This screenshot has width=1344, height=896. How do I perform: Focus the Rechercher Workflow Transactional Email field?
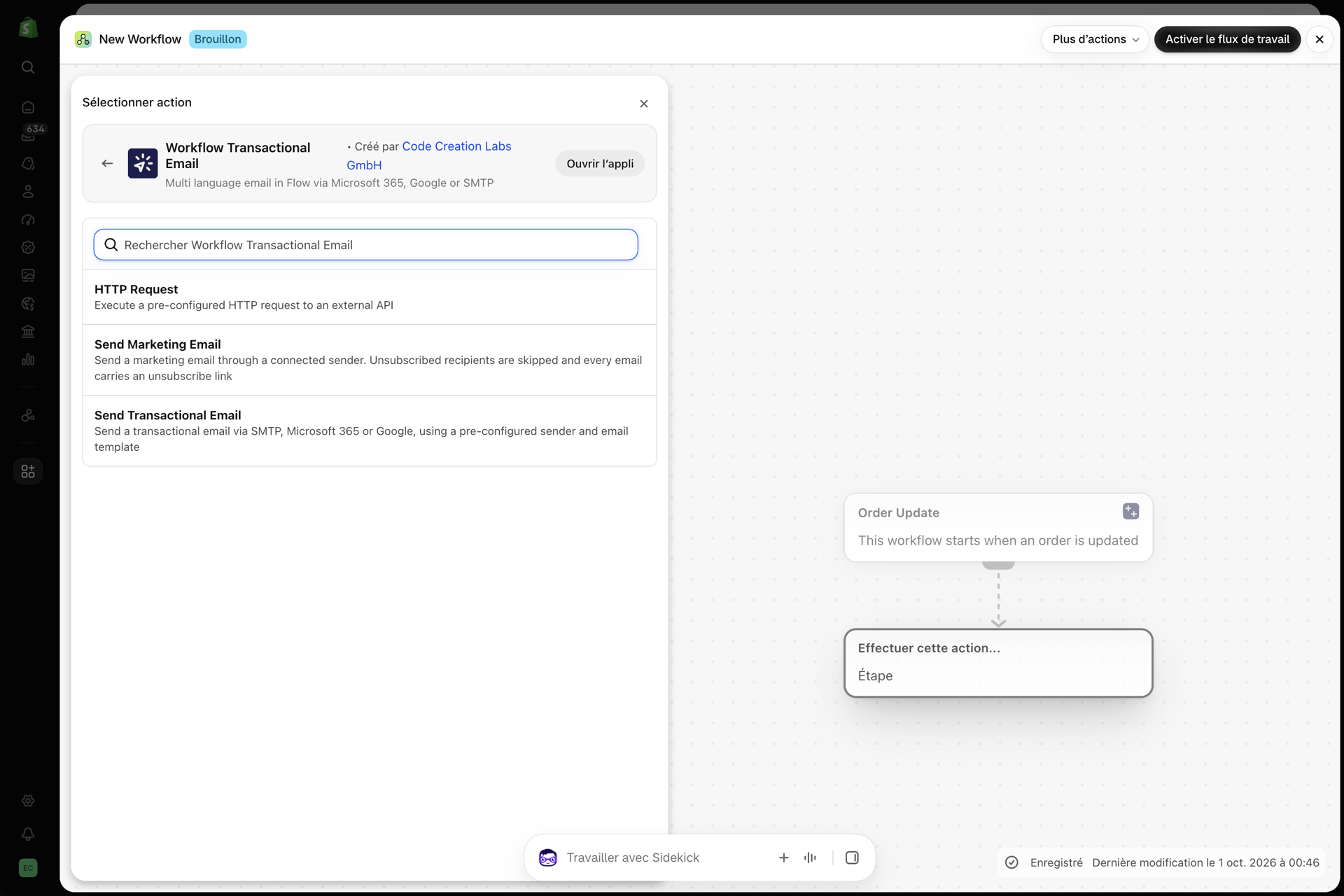366,245
